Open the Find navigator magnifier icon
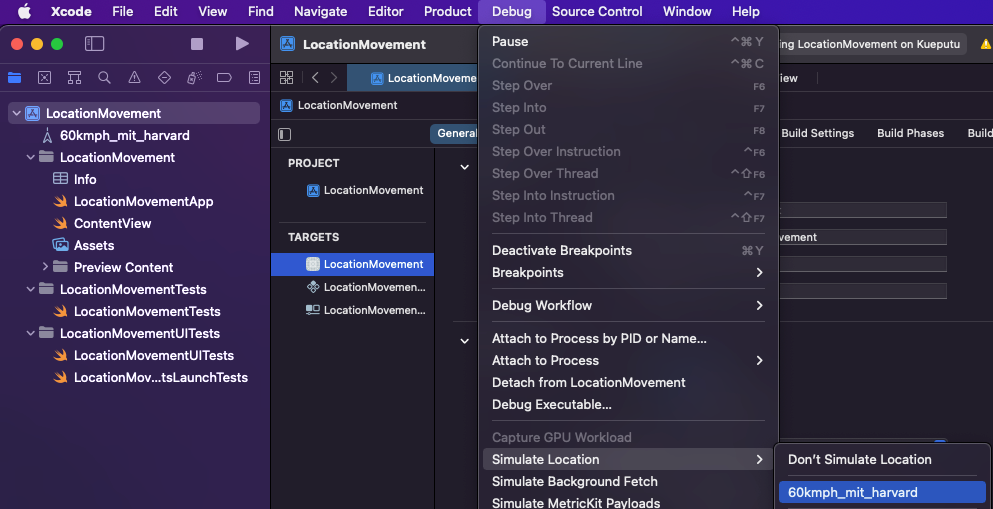 coord(104,78)
